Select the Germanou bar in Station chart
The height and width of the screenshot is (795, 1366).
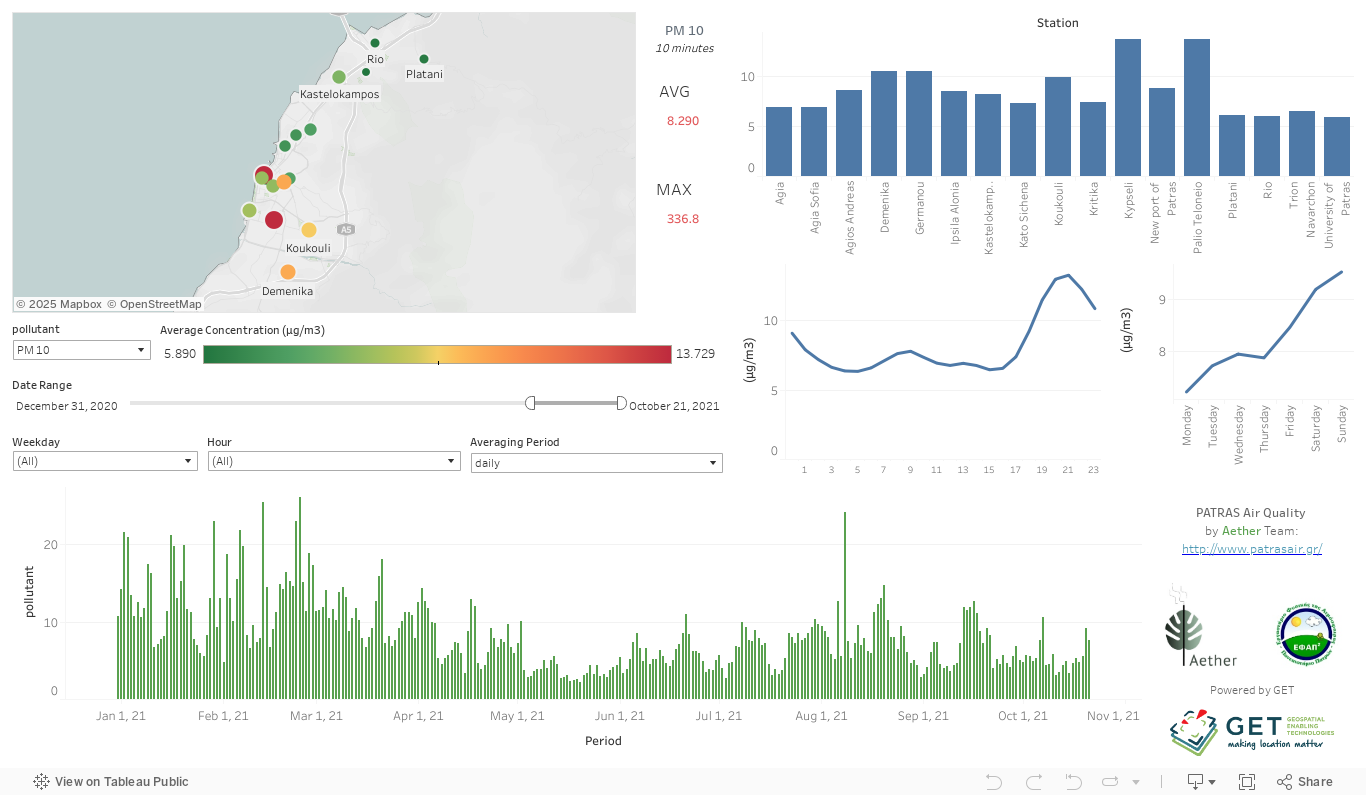tap(919, 124)
